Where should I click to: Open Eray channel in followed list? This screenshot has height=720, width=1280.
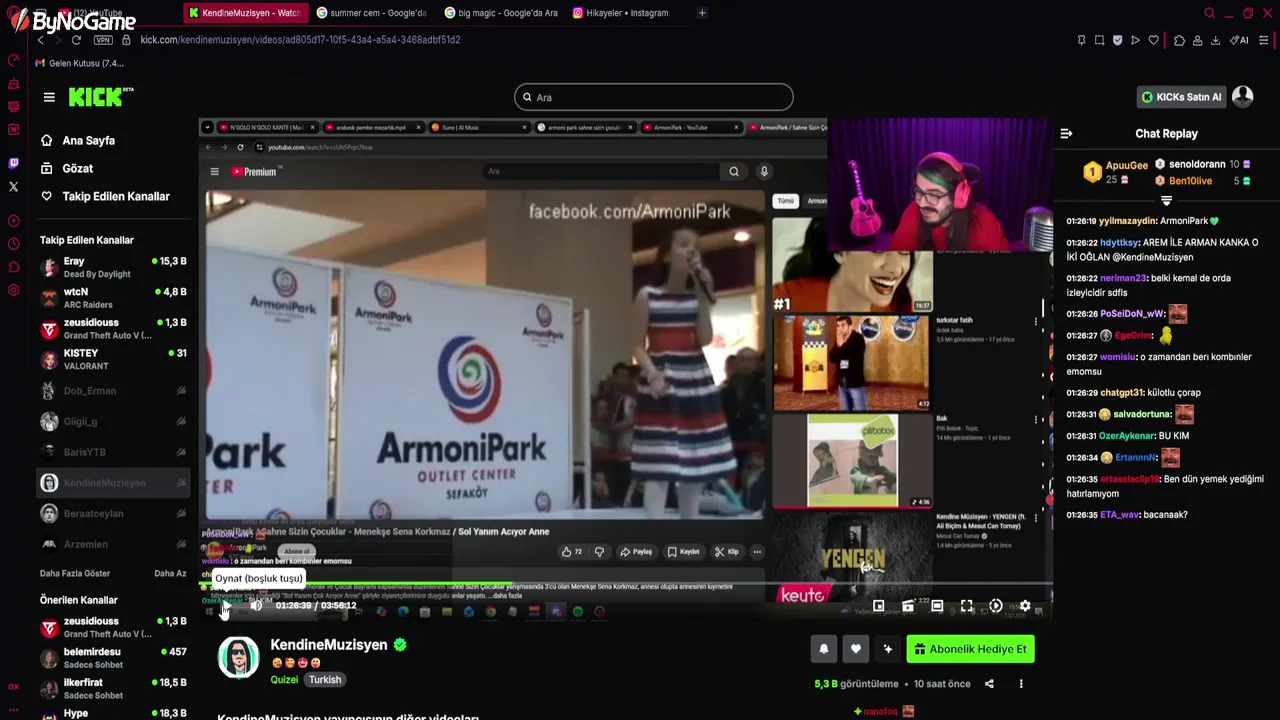[x=113, y=267]
